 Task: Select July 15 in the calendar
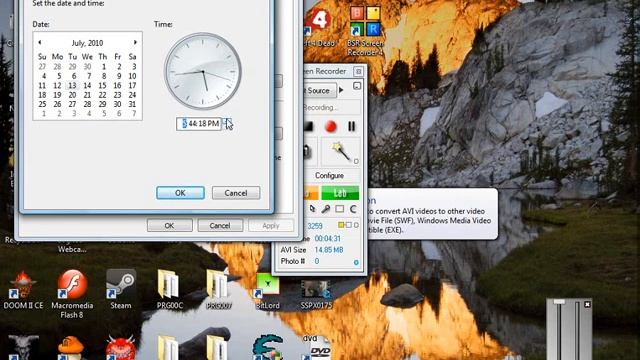102,85
